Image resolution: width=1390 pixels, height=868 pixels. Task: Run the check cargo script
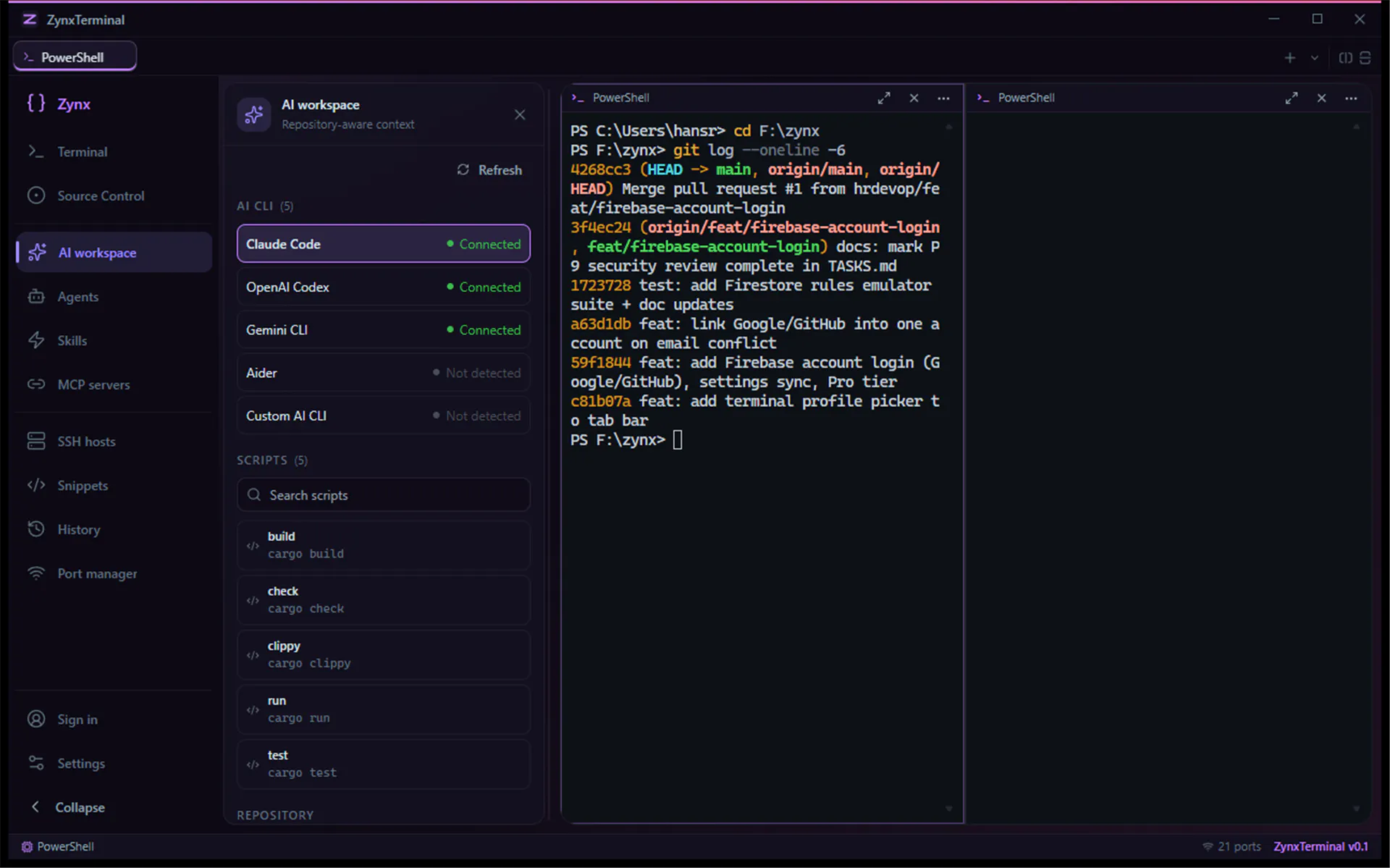[384, 600]
